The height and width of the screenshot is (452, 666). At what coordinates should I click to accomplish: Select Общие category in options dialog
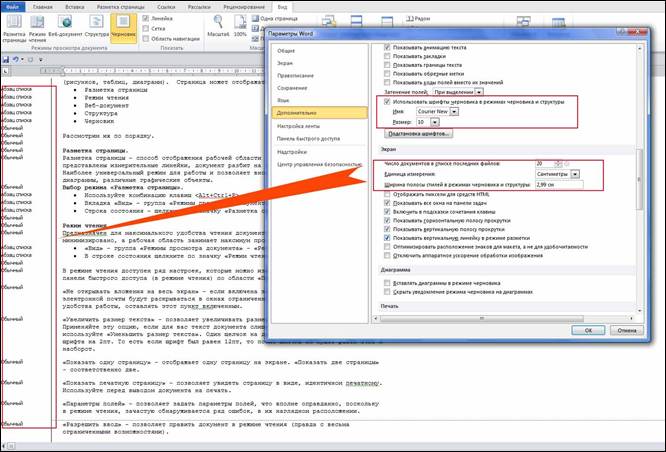point(320,51)
